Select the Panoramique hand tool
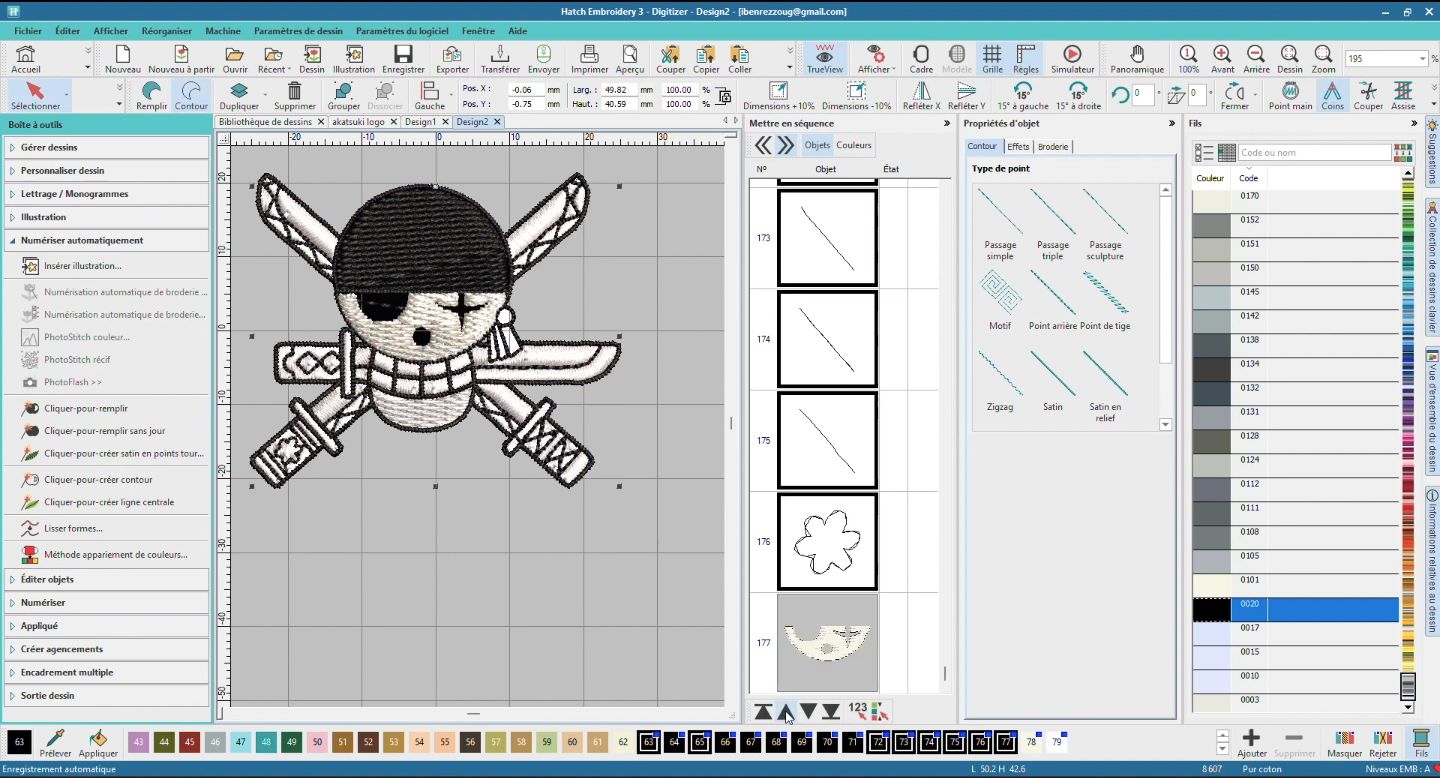Screen dimensions: 1440x778 (1137, 59)
